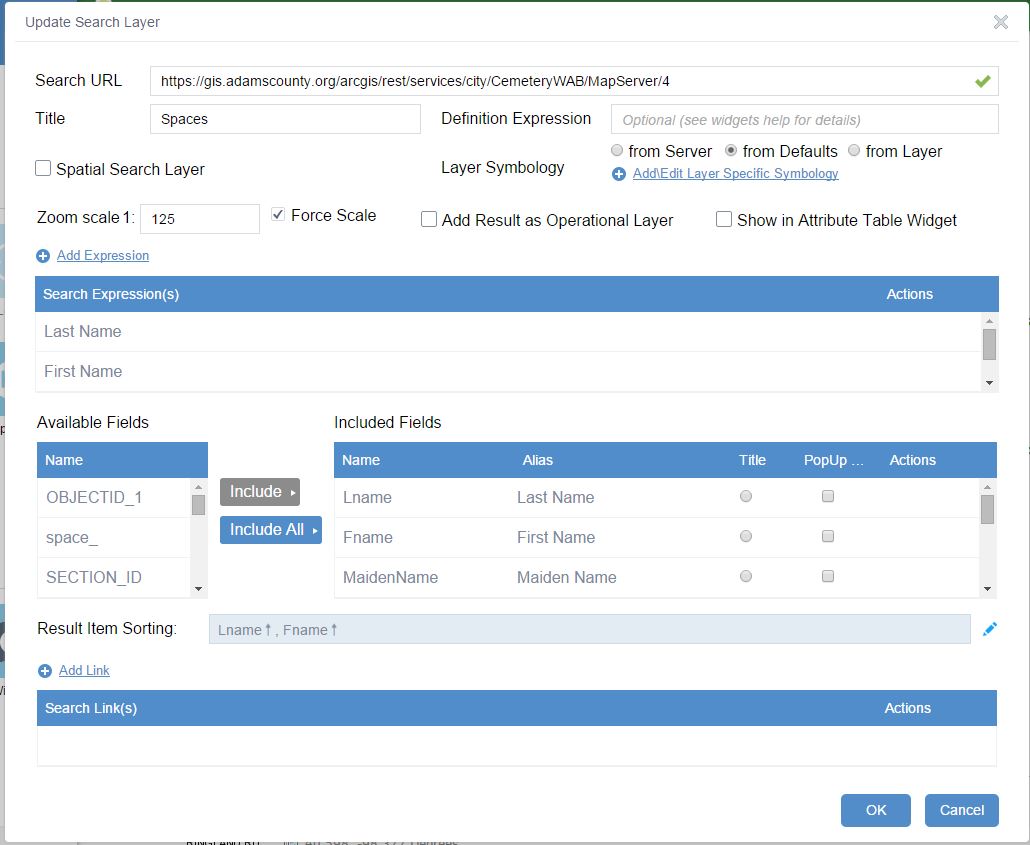
Task: Open the Add Expression link
Action: (x=102, y=256)
